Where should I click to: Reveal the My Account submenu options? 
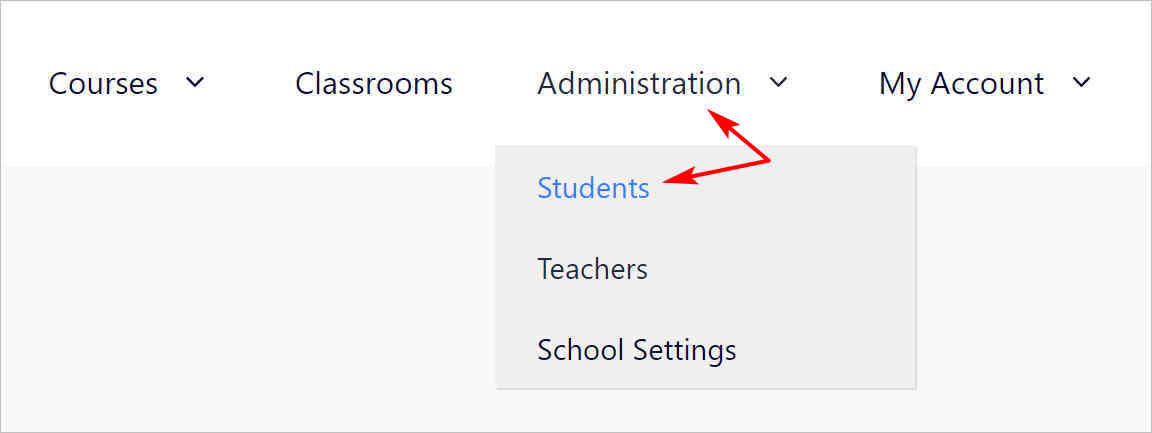pos(1081,82)
